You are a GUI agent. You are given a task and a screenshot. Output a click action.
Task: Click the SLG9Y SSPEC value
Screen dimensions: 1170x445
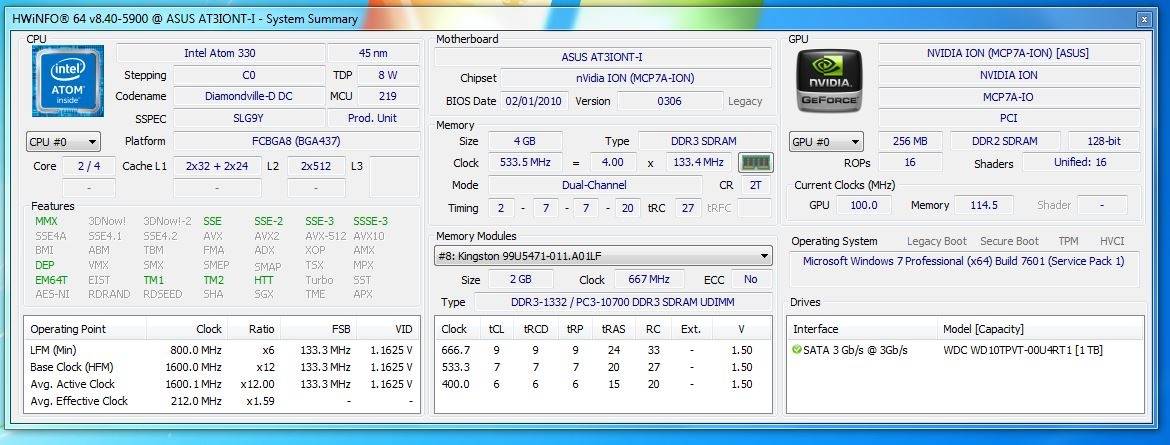click(x=248, y=118)
